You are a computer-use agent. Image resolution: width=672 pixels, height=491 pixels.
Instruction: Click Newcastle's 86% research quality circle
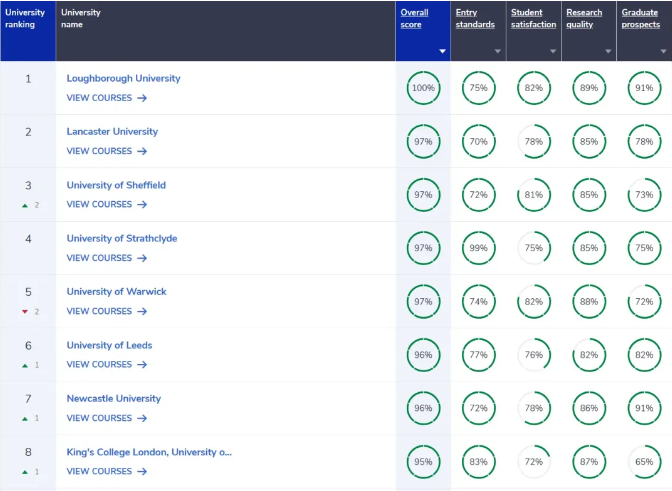point(589,408)
